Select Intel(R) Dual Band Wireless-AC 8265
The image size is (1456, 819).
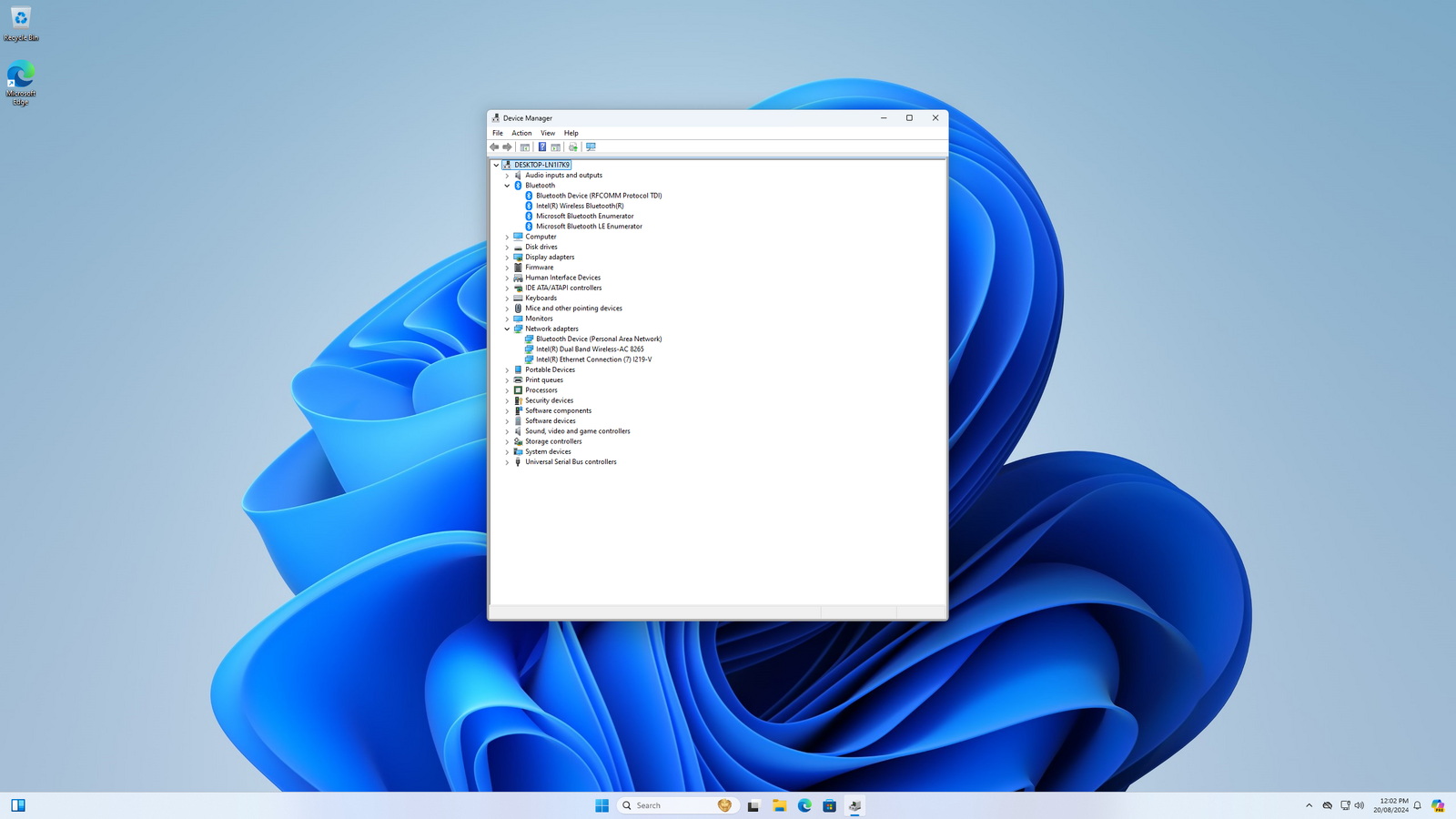(590, 349)
